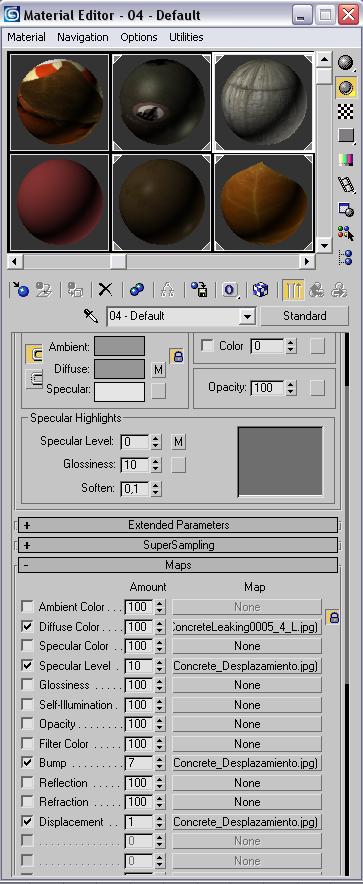This screenshot has height=884, width=363.
Task: Click the Diffuse color swatch
Action: (x=119, y=369)
